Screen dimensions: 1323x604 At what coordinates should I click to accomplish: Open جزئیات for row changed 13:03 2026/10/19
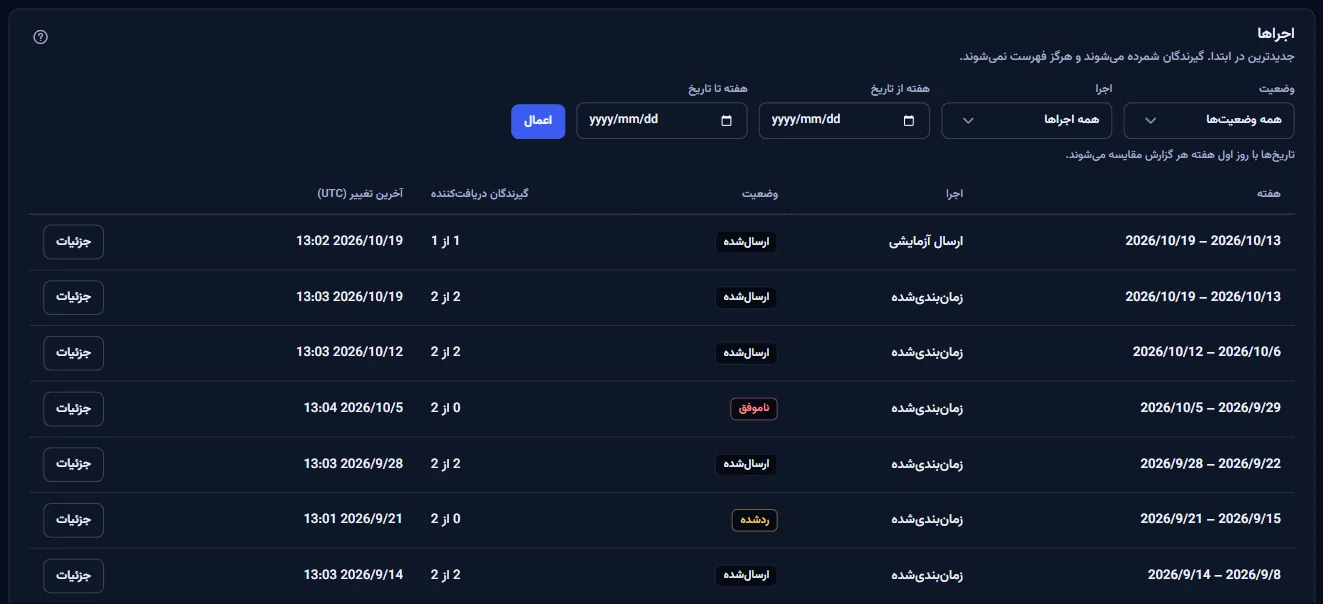[x=73, y=297]
